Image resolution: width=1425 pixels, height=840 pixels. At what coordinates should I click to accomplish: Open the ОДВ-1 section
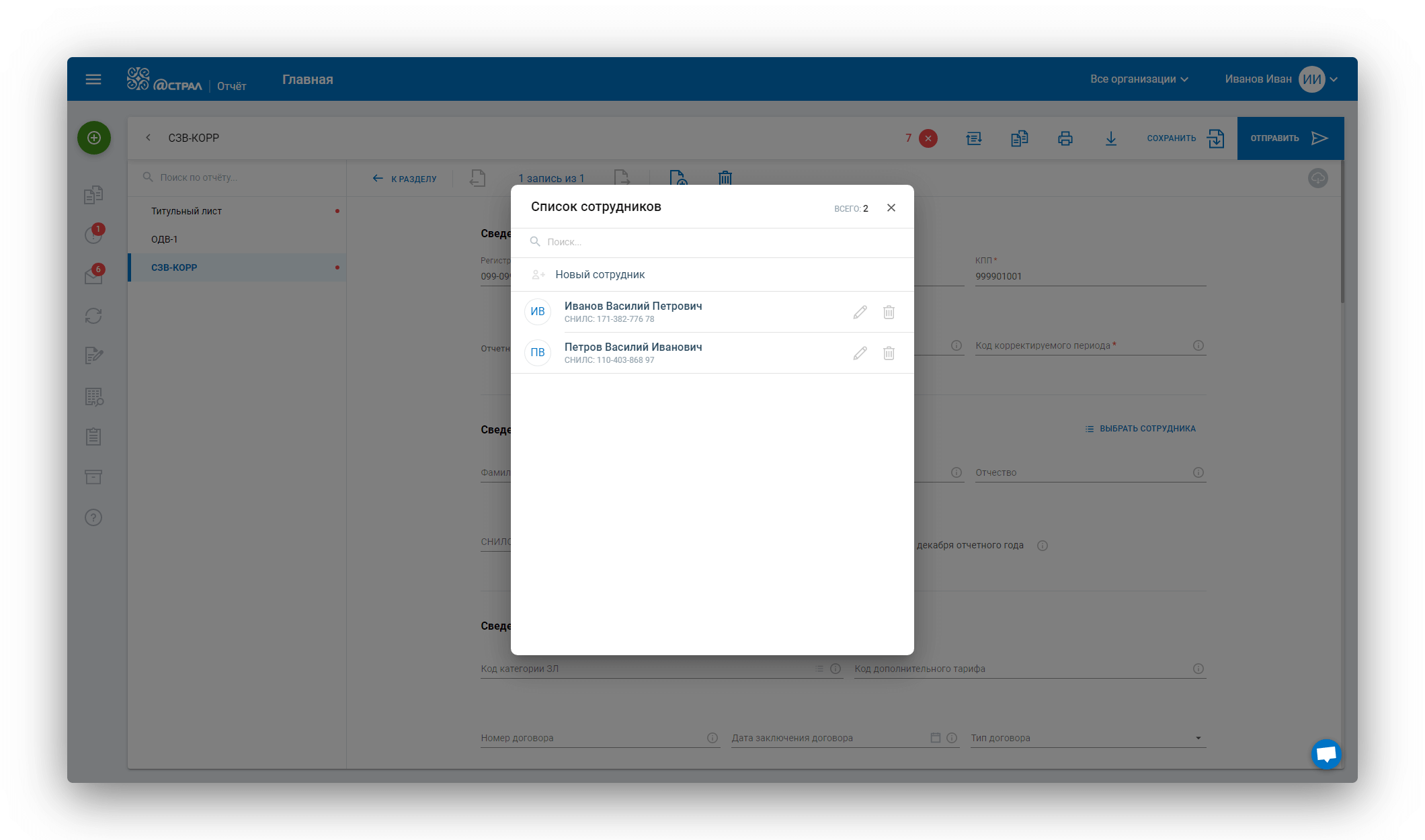pyautogui.click(x=237, y=239)
